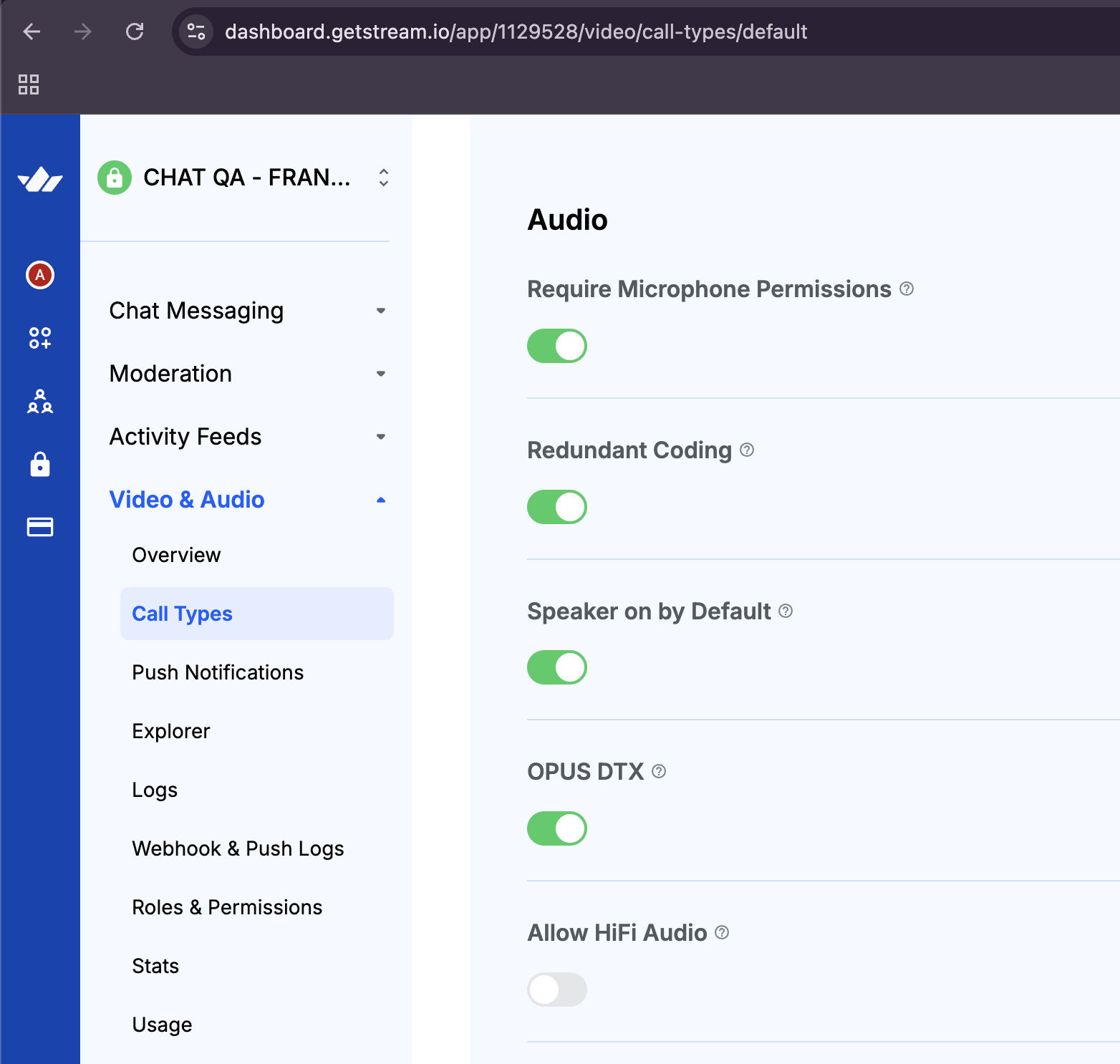Expand the Chat Messaging section
Screen dimensions: 1120x1064
click(x=247, y=311)
